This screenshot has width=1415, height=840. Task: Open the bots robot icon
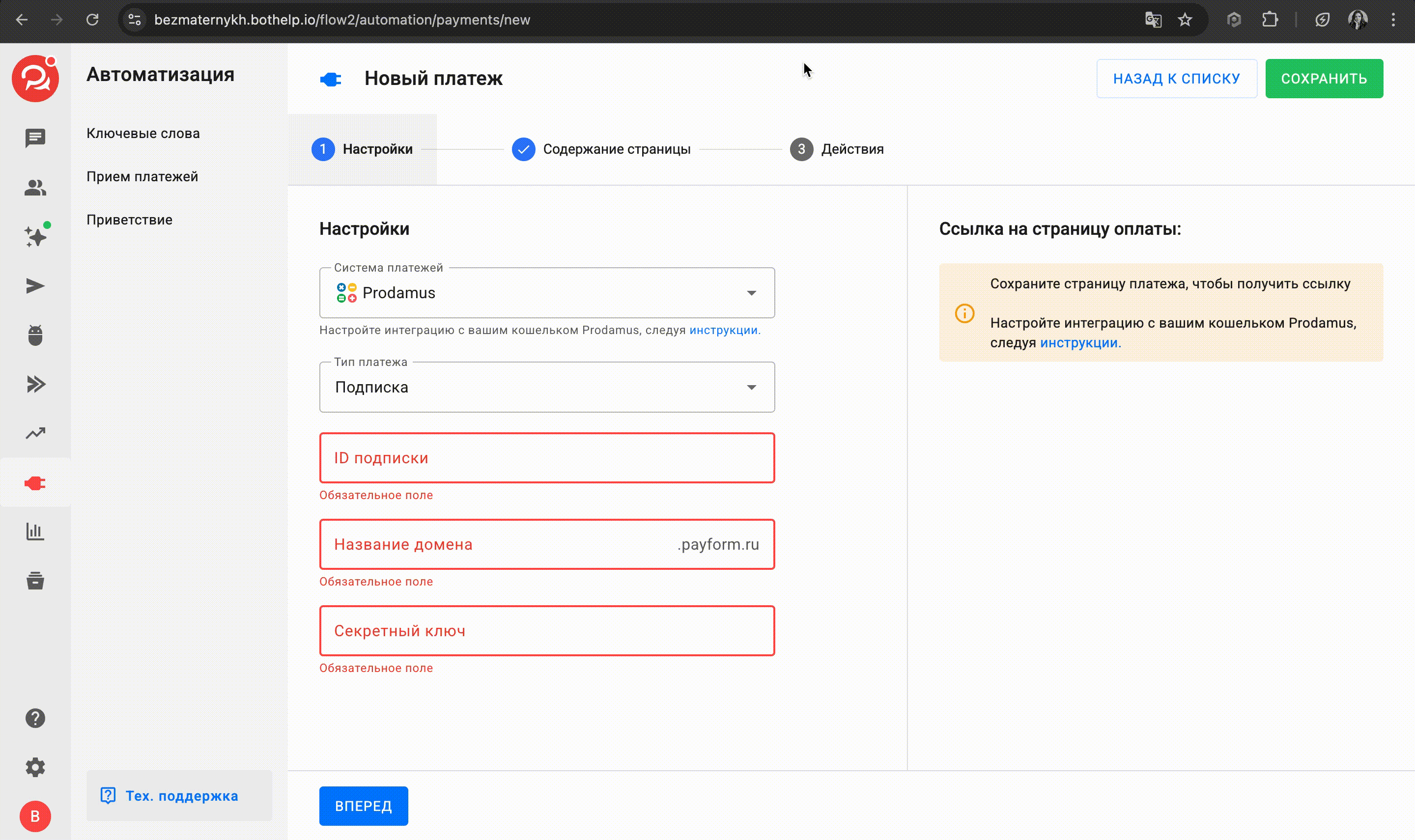coord(35,335)
